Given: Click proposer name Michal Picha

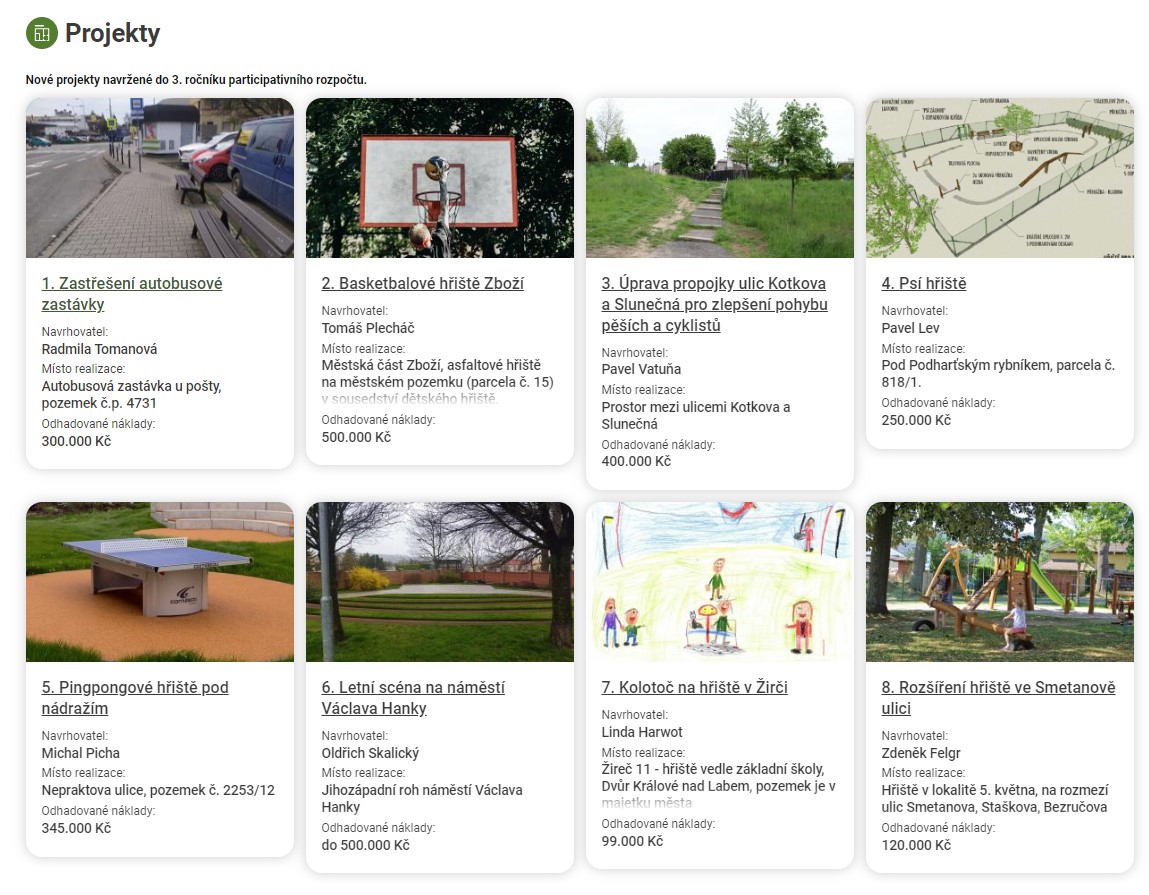Looking at the screenshot, I should pyautogui.click(x=81, y=753).
